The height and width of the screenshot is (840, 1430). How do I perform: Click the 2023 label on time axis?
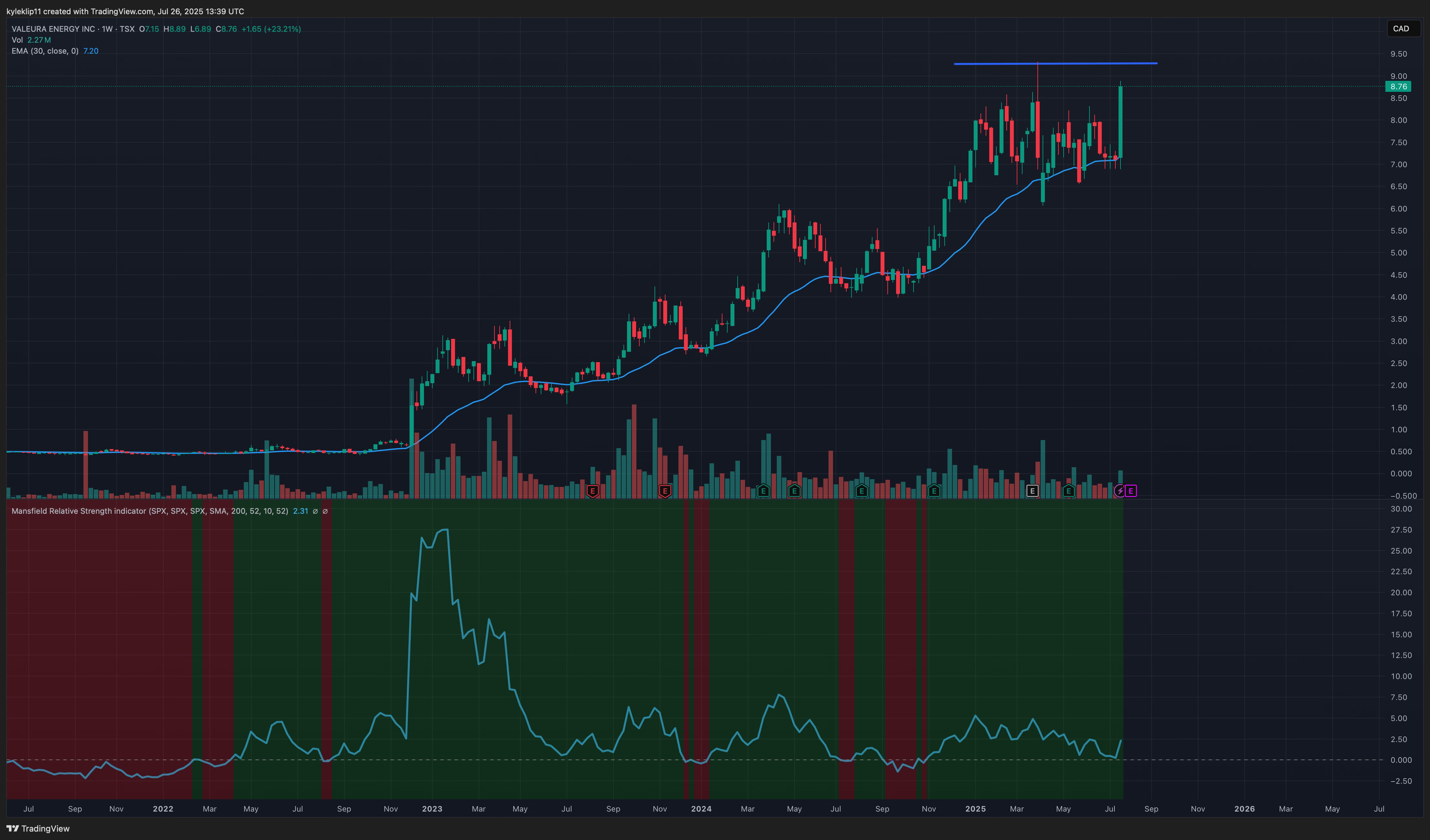click(x=432, y=809)
